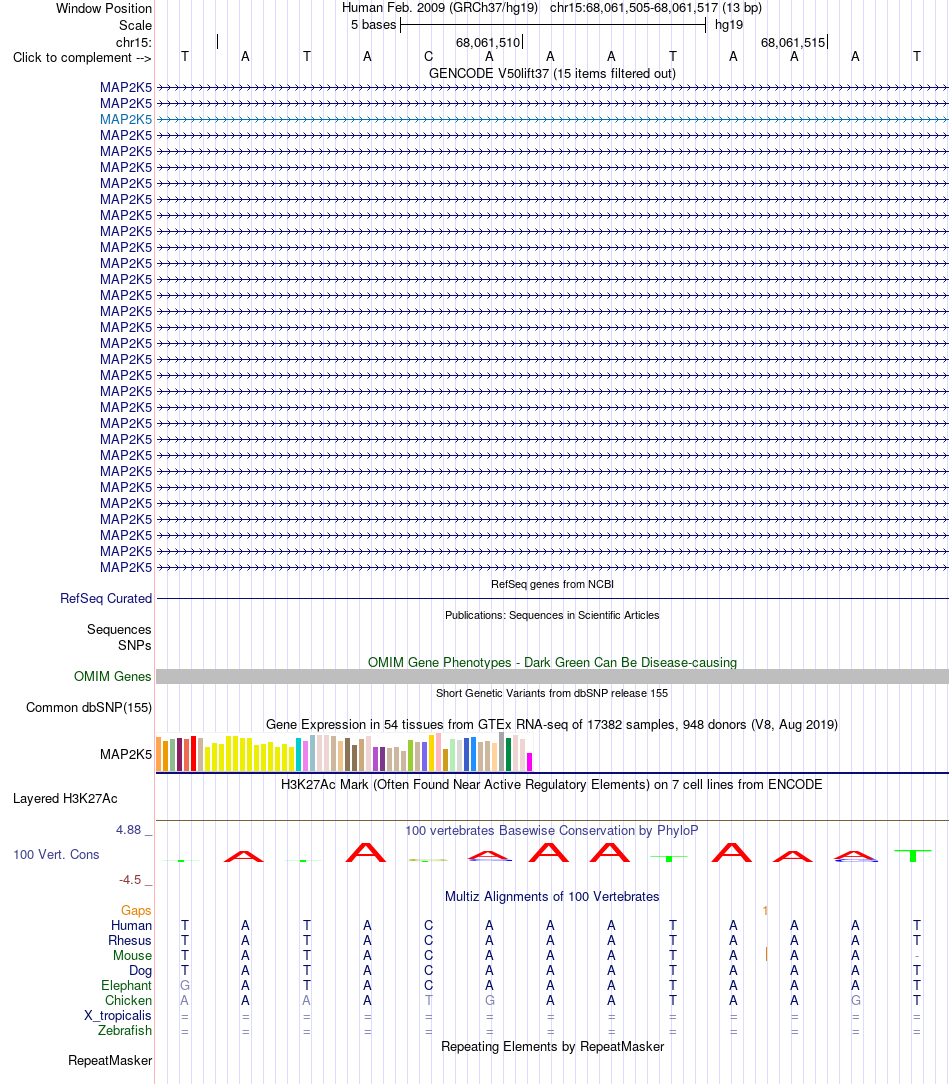Open the Publications: Sequences in Scientific Articles title
The image size is (950, 1084).
coord(552,615)
